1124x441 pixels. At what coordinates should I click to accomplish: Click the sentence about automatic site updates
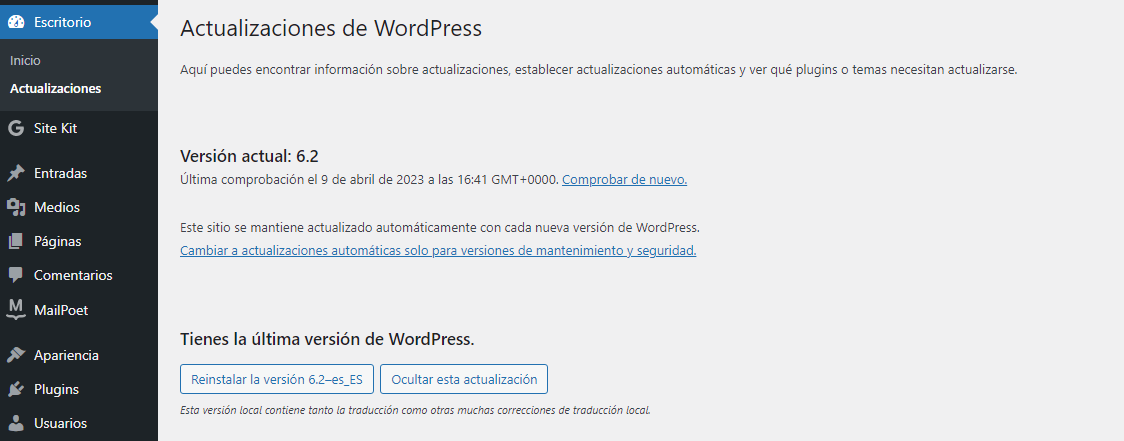click(439, 228)
